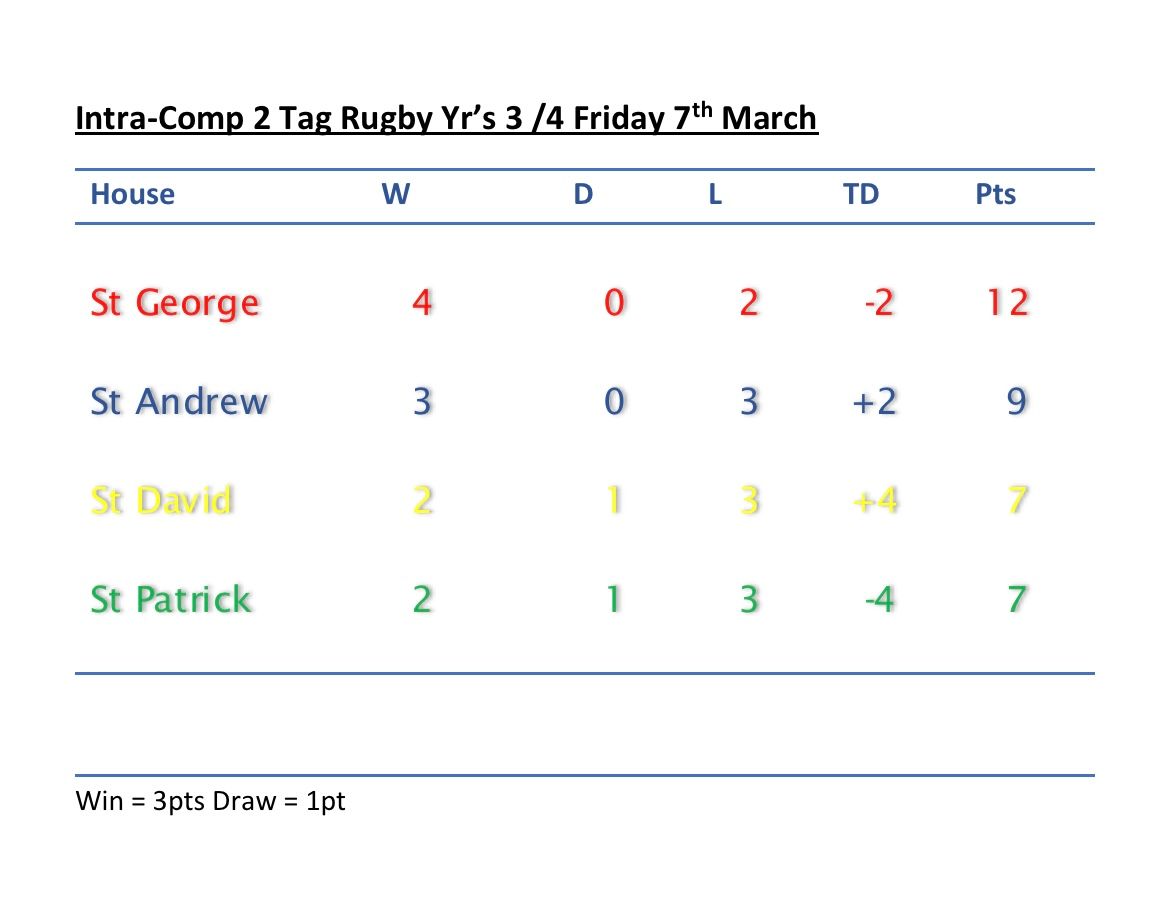
Task: Click St Andrew's points total of 9
Action: pos(1016,402)
